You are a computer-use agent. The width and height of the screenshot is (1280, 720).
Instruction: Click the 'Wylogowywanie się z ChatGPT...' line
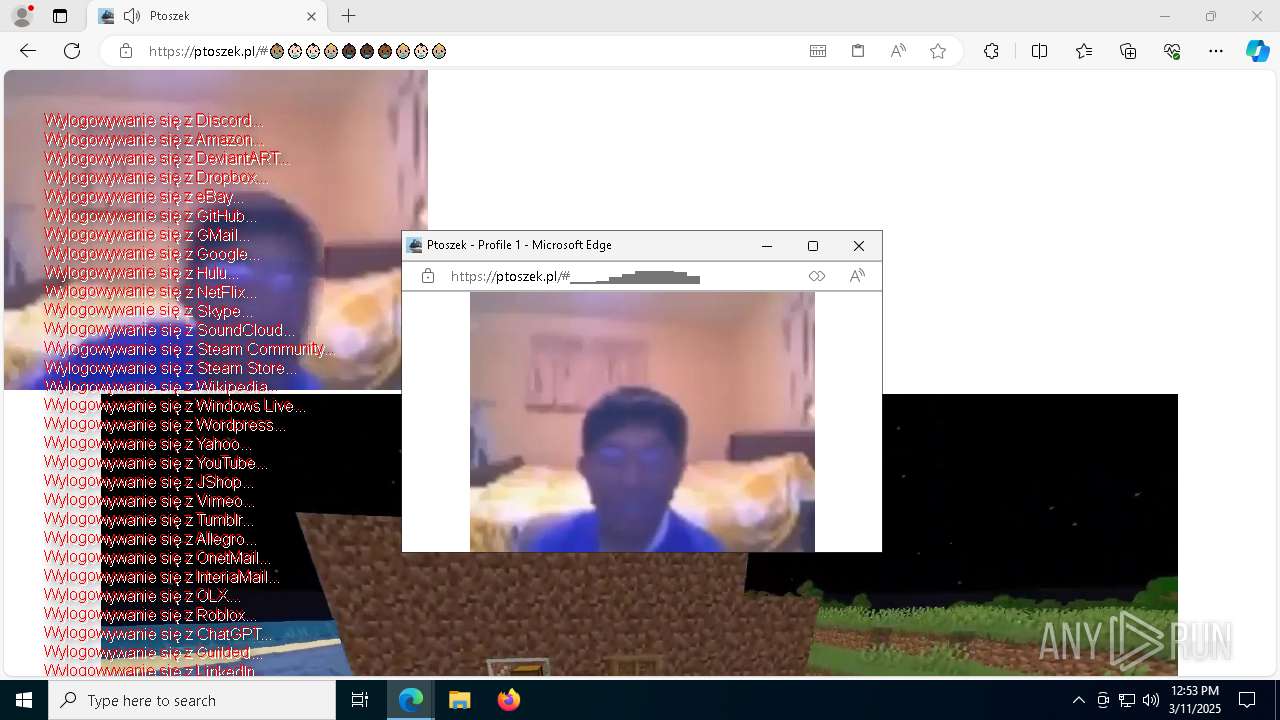[x=158, y=634]
